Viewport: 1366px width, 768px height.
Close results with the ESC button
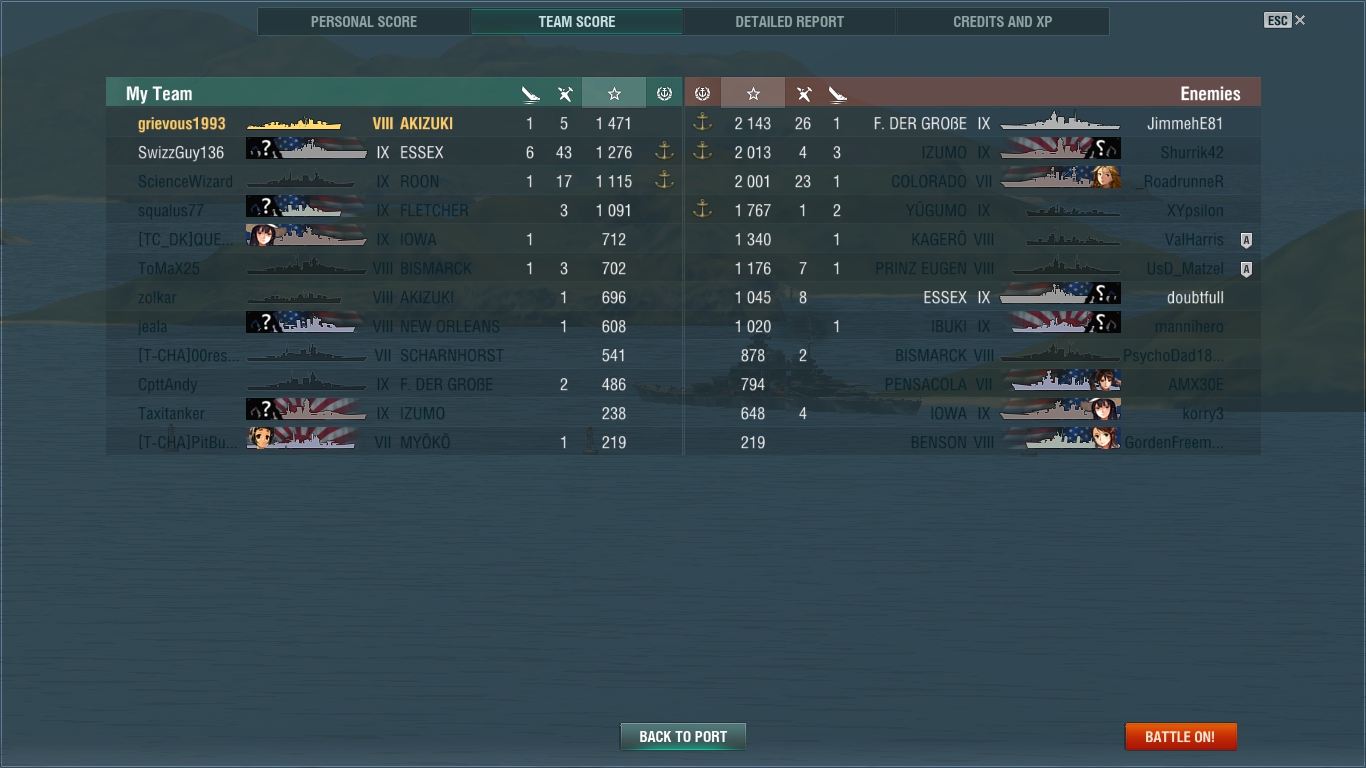[1284, 20]
